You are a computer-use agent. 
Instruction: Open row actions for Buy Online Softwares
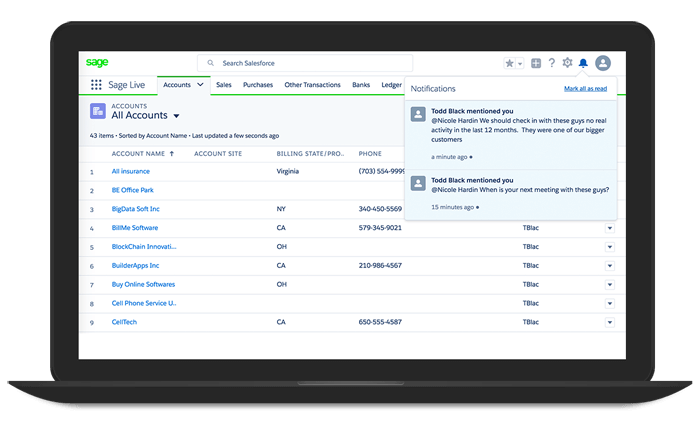pyautogui.click(x=610, y=284)
